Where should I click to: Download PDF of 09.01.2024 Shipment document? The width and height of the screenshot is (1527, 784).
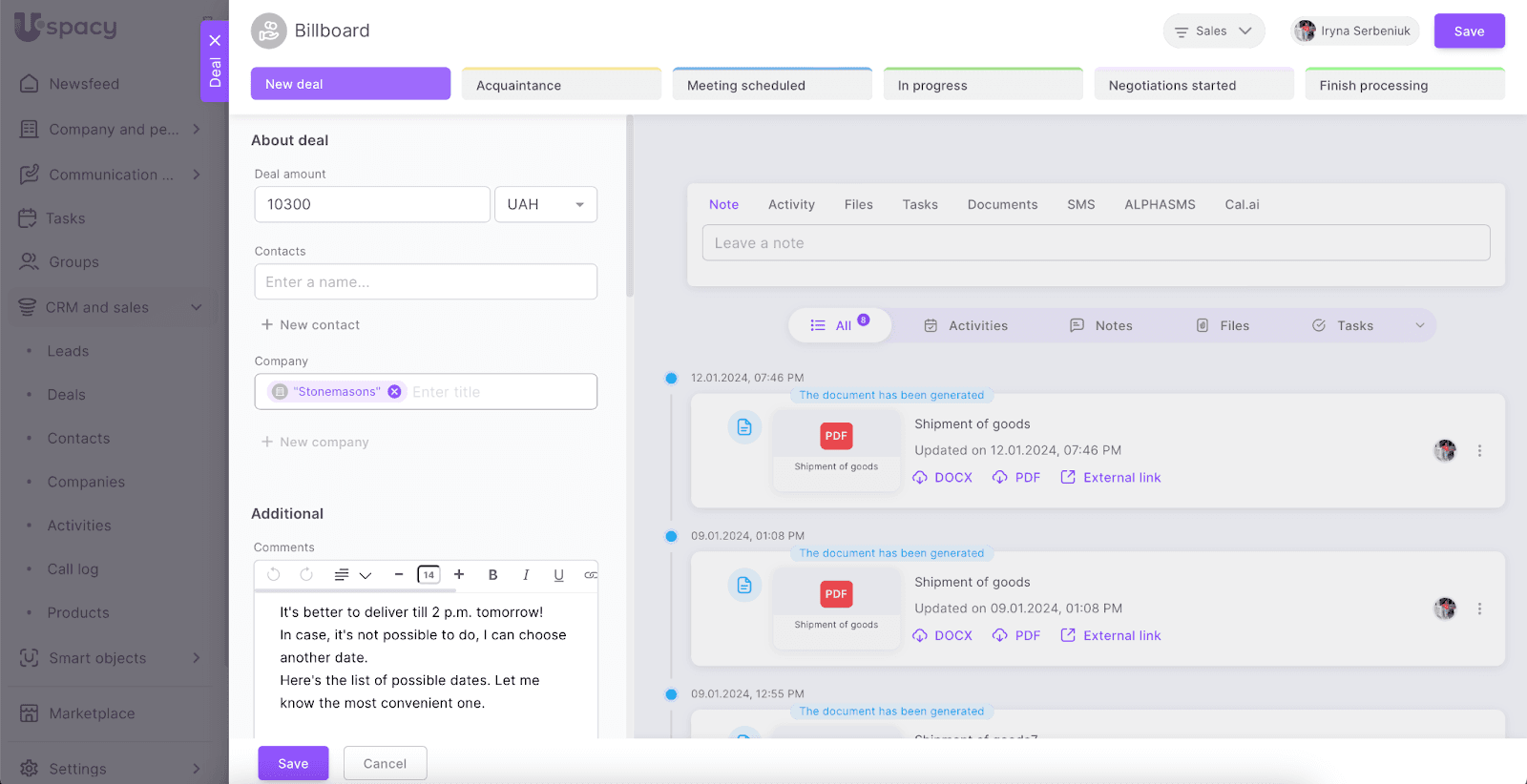1016,636
